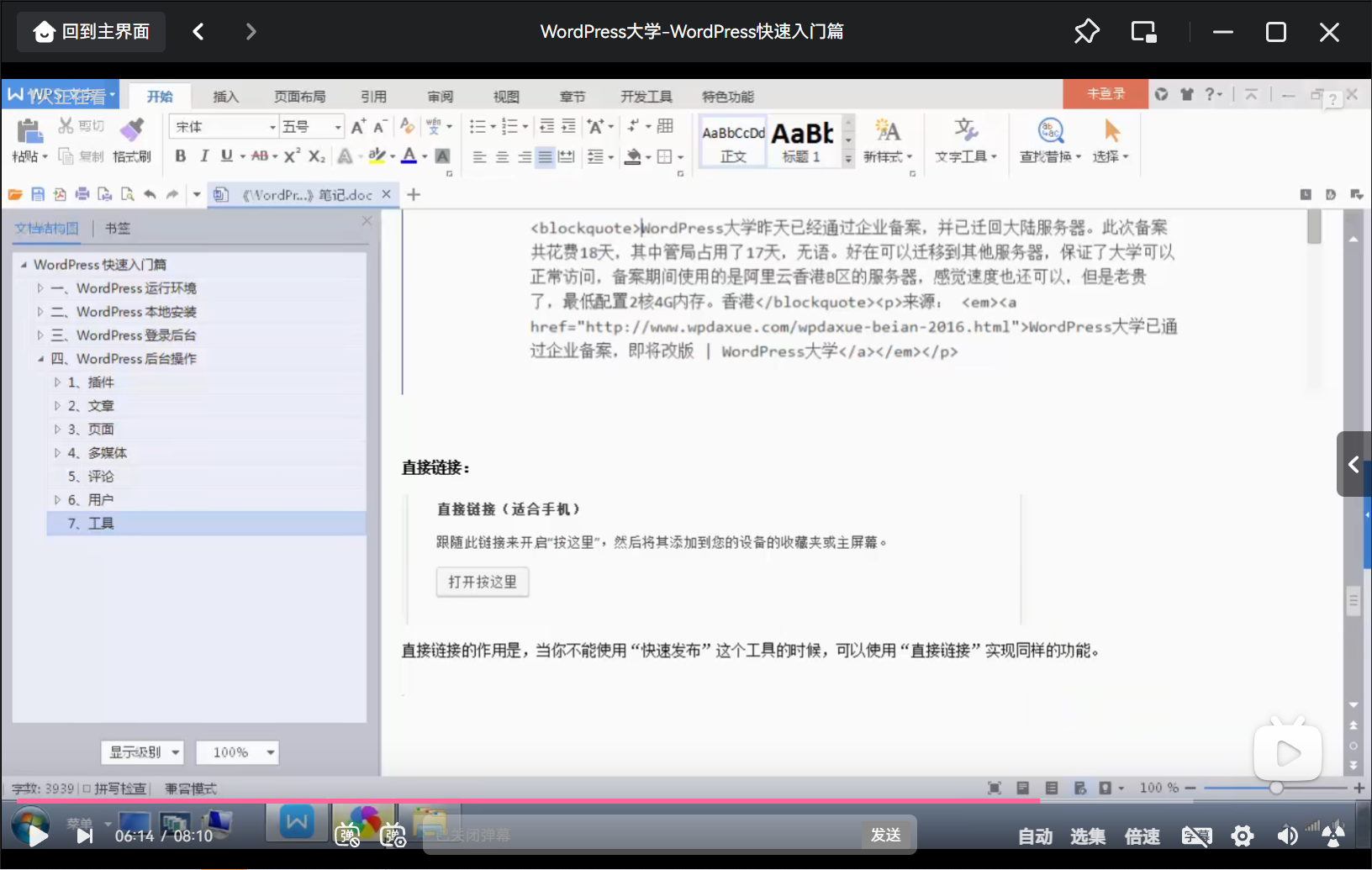Screen dimensions: 1372x870
Task: Align text to the left
Action: [x=479, y=157]
